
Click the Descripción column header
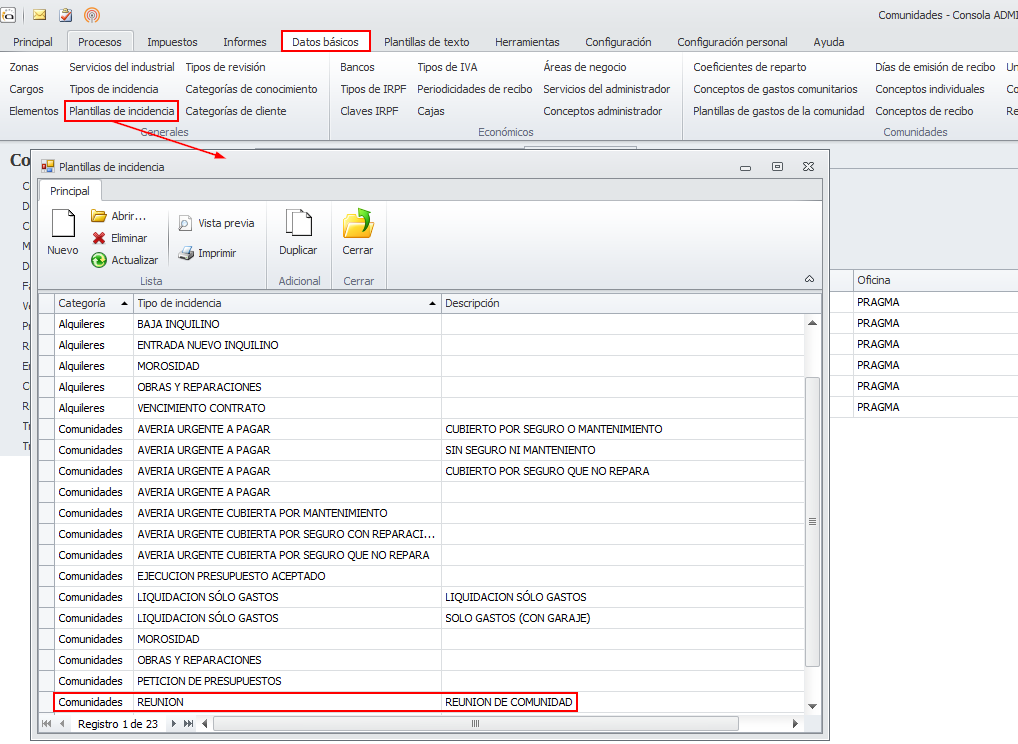pos(630,303)
